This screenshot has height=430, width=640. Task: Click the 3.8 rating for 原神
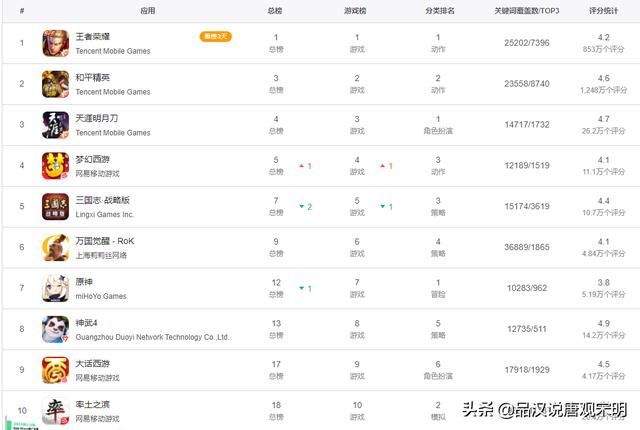pyautogui.click(x=604, y=282)
